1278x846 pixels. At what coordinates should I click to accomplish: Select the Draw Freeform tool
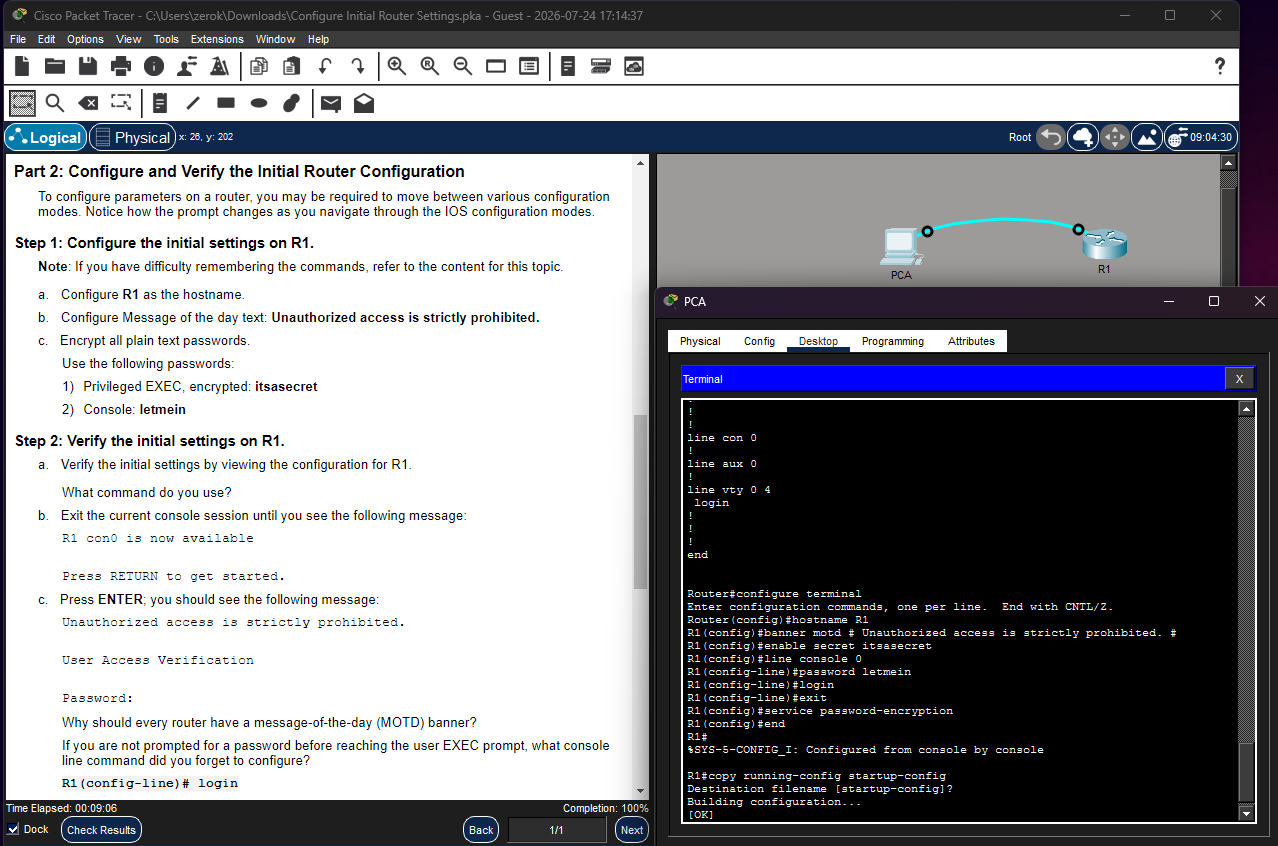tap(292, 103)
